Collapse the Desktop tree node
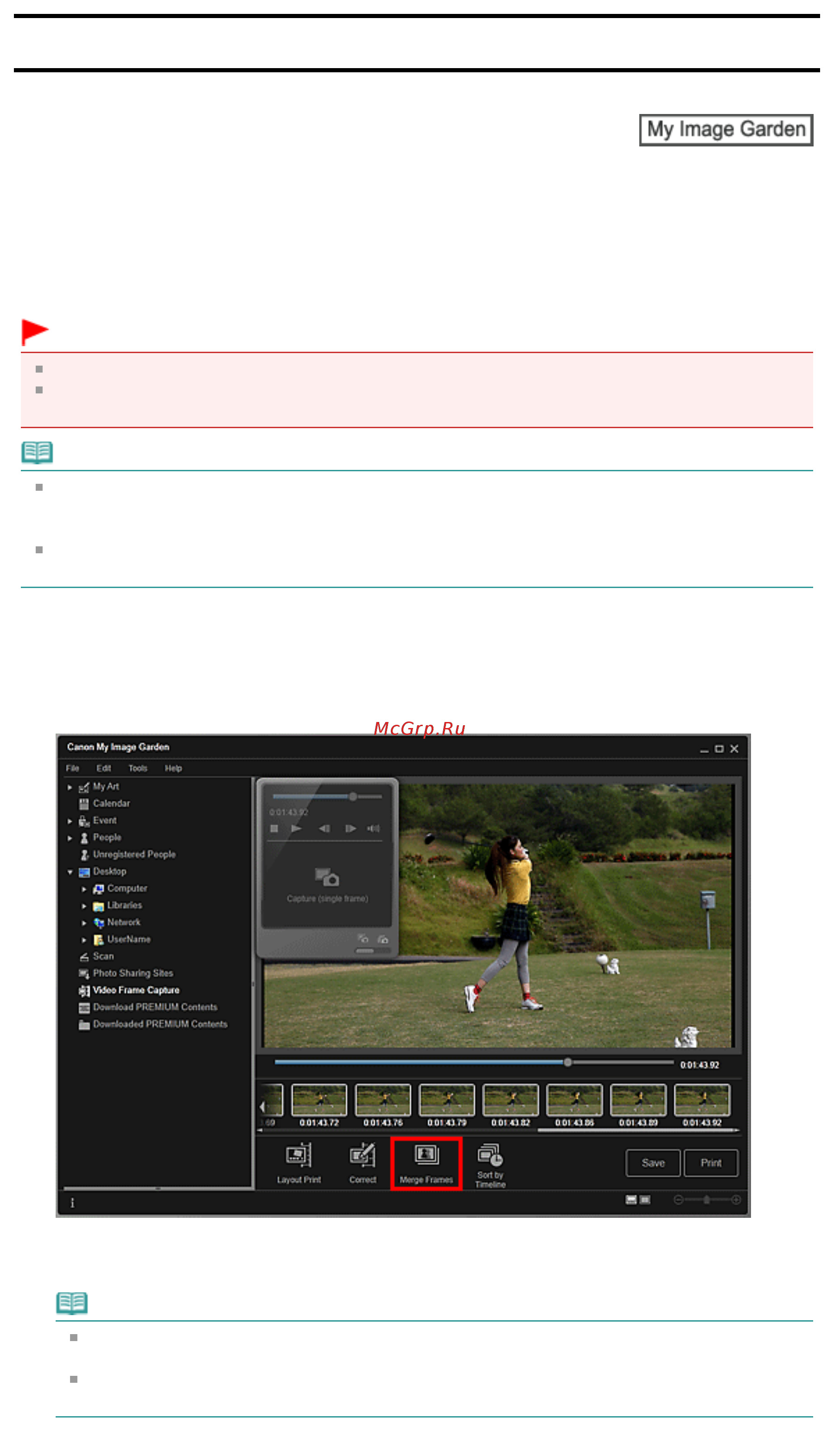 pos(70,872)
